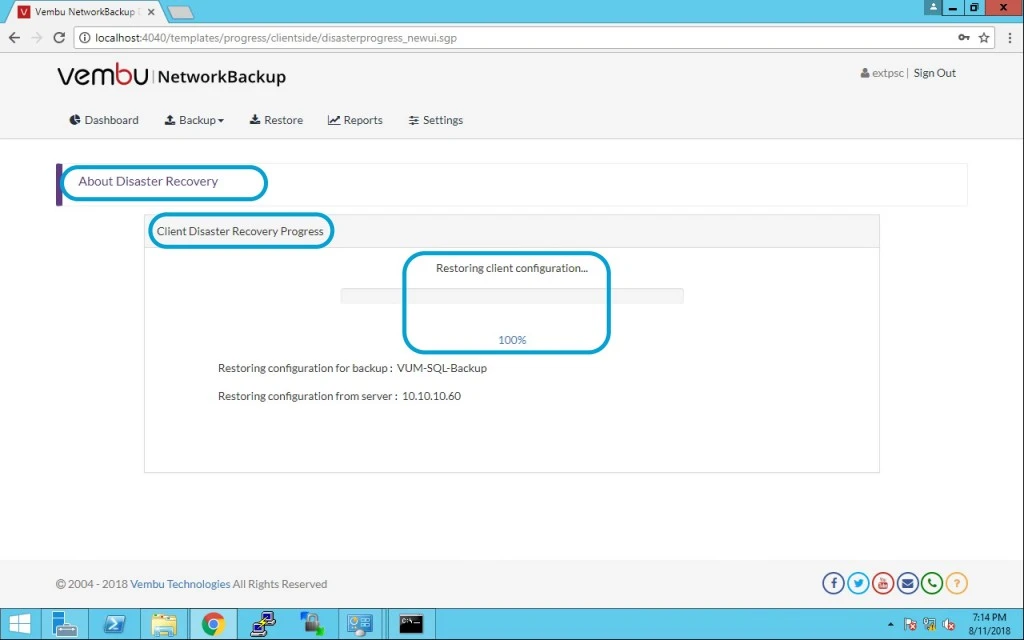The image size is (1024, 640).
Task: Go to the Dashboard menu item
Action: [104, 120]
